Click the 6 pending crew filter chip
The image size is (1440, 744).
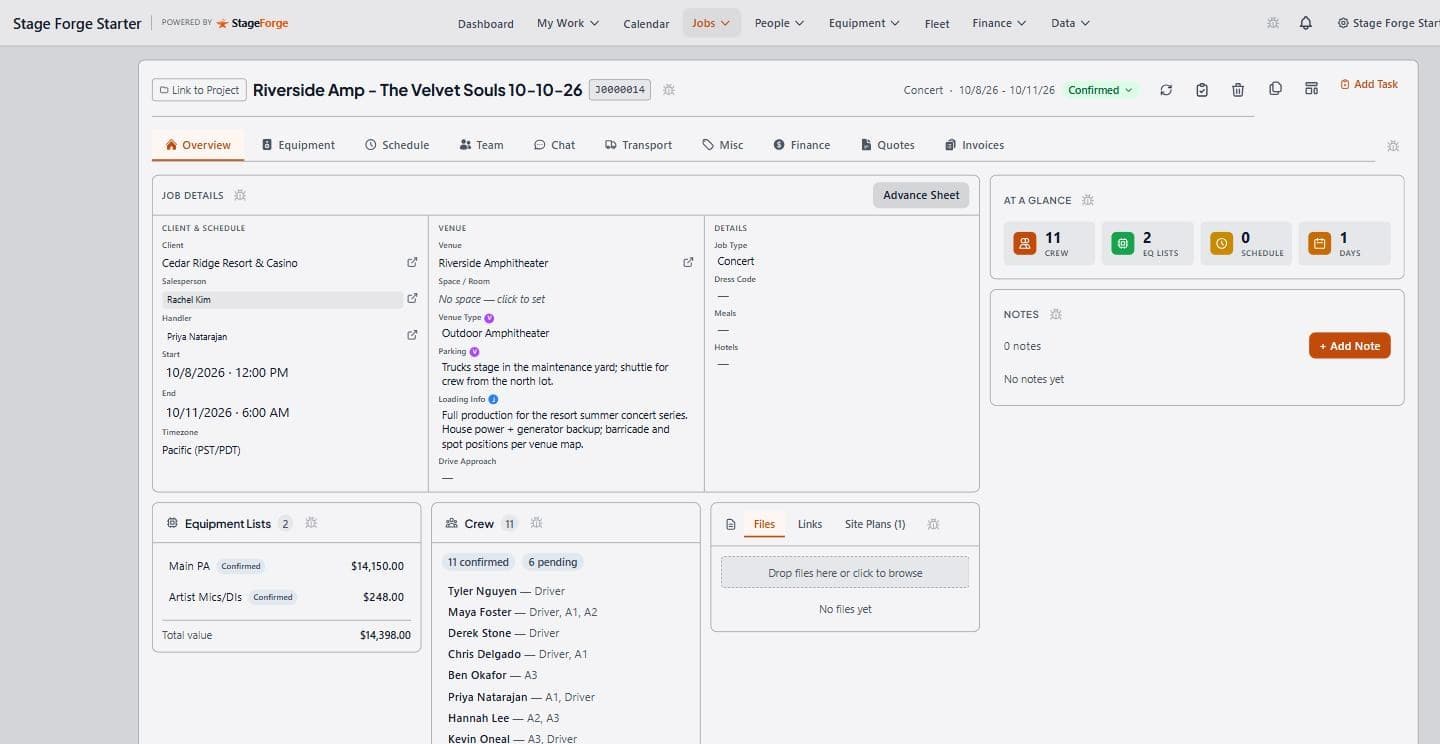point(553,562)
